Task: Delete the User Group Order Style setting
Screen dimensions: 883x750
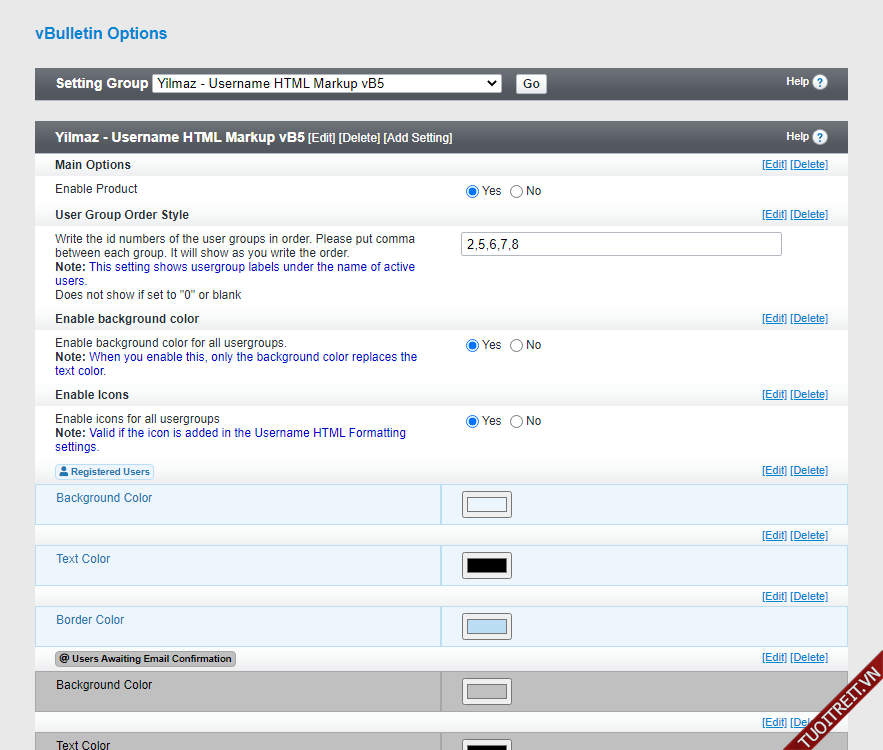Action: pos(809,215)
